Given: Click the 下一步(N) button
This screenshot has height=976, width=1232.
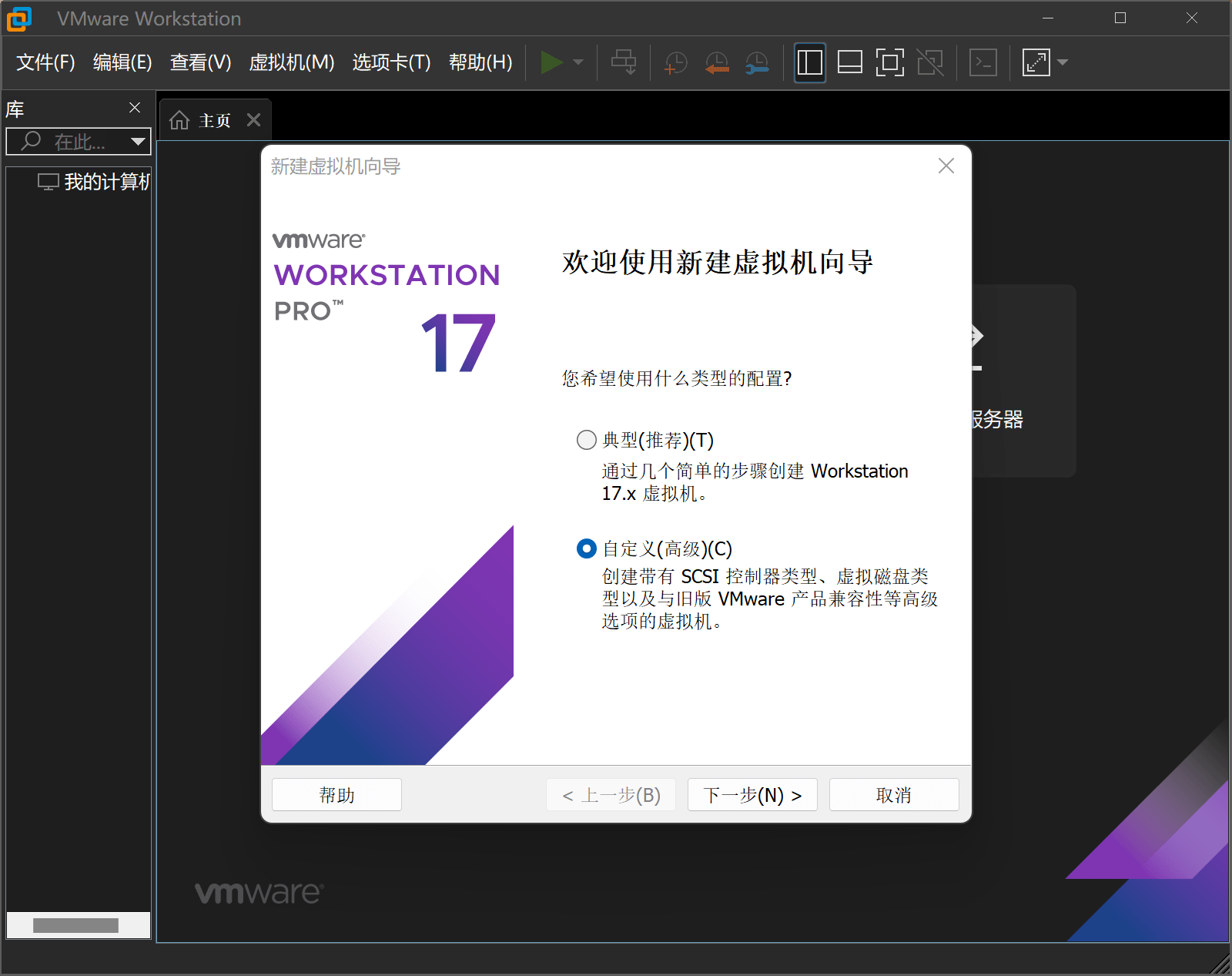Looking at the screenshot, I should point(752,795).
